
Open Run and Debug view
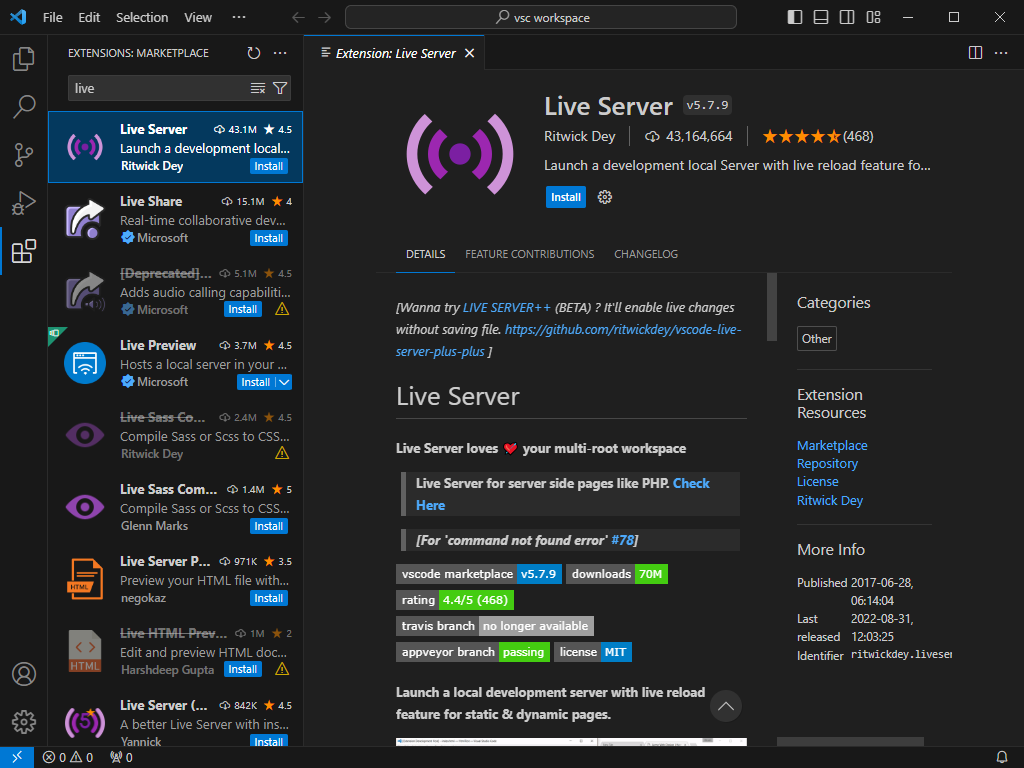coord(24,203)
